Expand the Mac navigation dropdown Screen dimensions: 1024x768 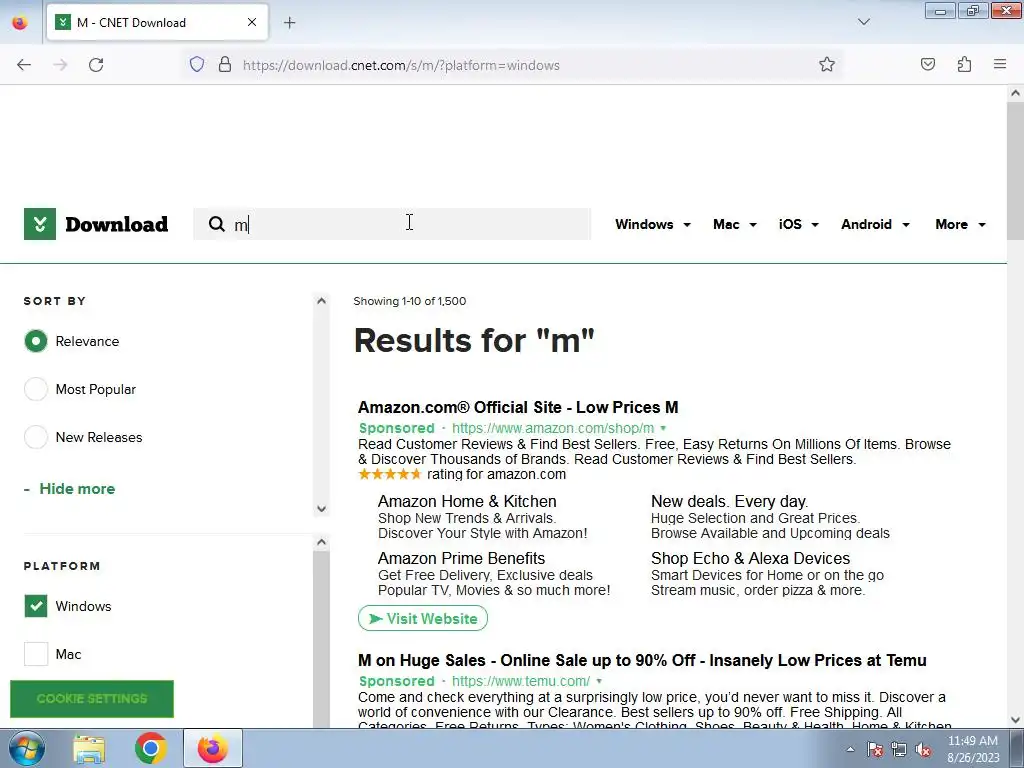click(735, 224)
